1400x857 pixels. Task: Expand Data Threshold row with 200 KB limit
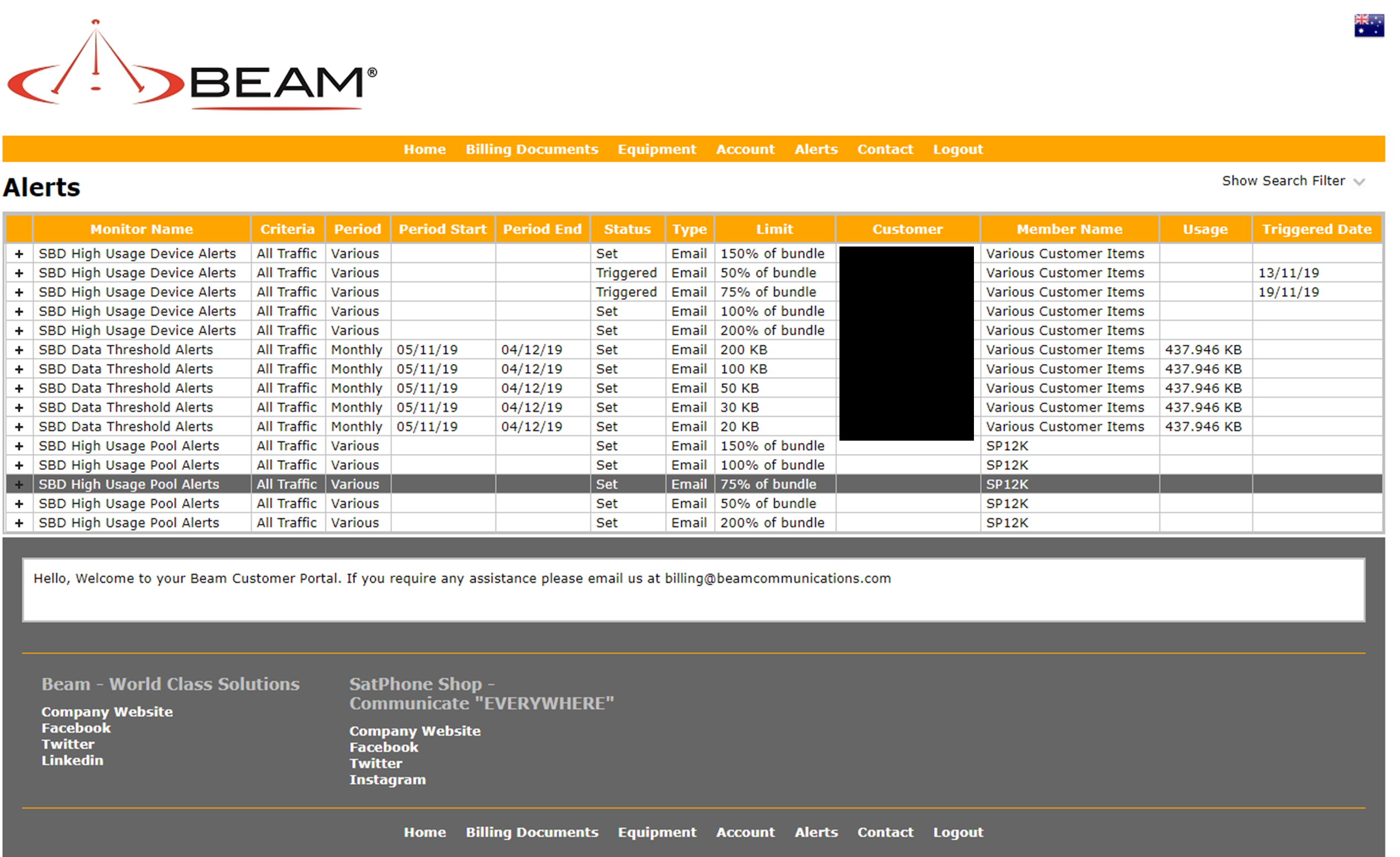tap(19, 350)
